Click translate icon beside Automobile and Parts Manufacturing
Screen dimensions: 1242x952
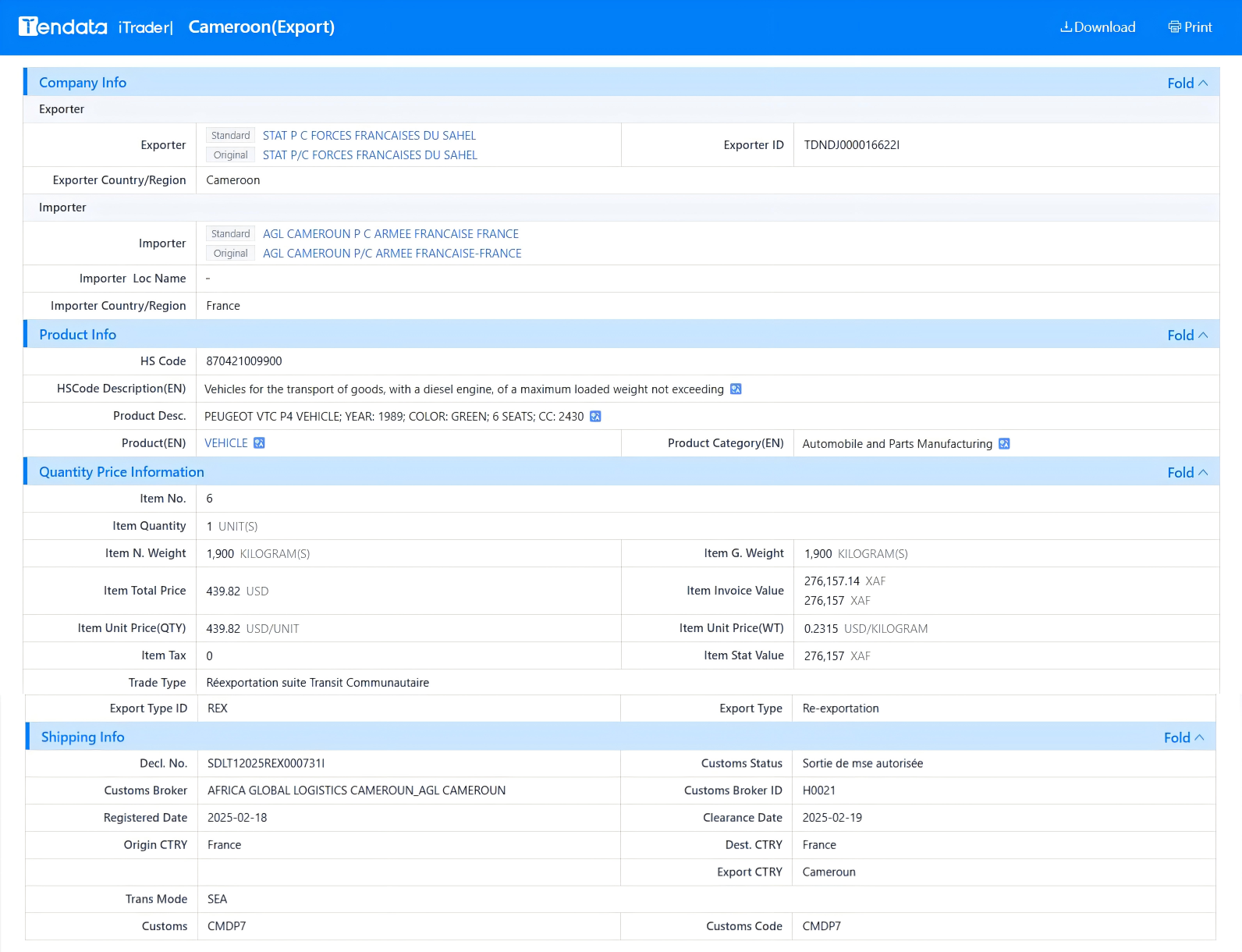(x=1004, y=443)
